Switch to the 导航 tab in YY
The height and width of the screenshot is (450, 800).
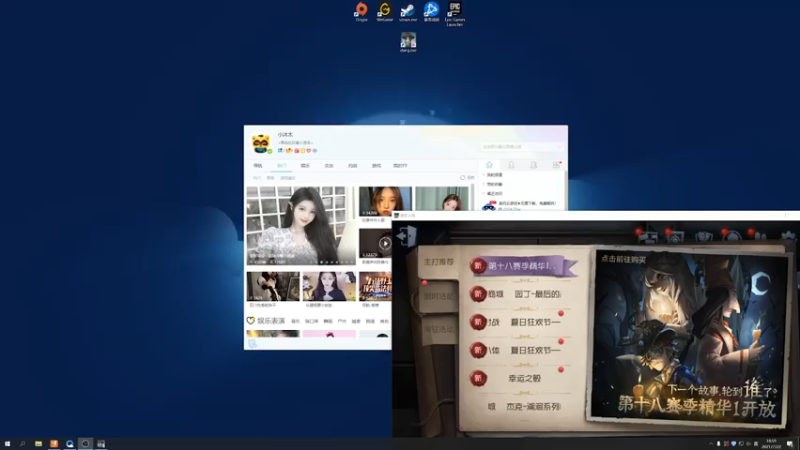[x=258, y=165]
